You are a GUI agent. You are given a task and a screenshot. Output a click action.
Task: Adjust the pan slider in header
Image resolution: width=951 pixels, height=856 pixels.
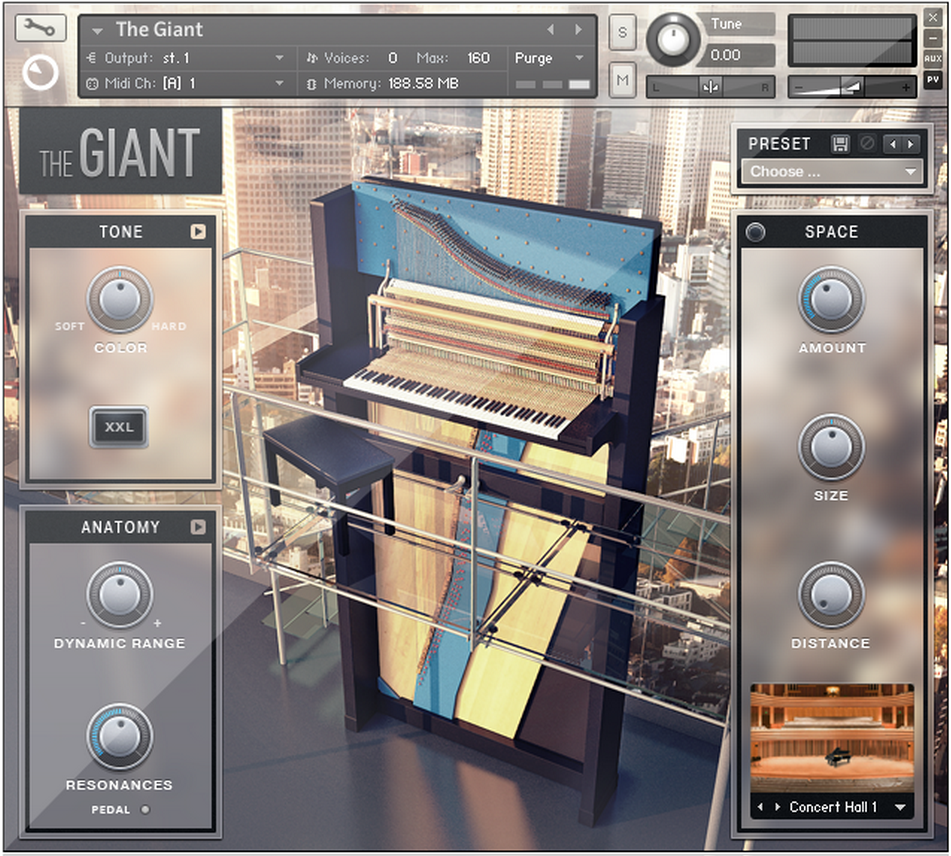(x=711, y=86)
